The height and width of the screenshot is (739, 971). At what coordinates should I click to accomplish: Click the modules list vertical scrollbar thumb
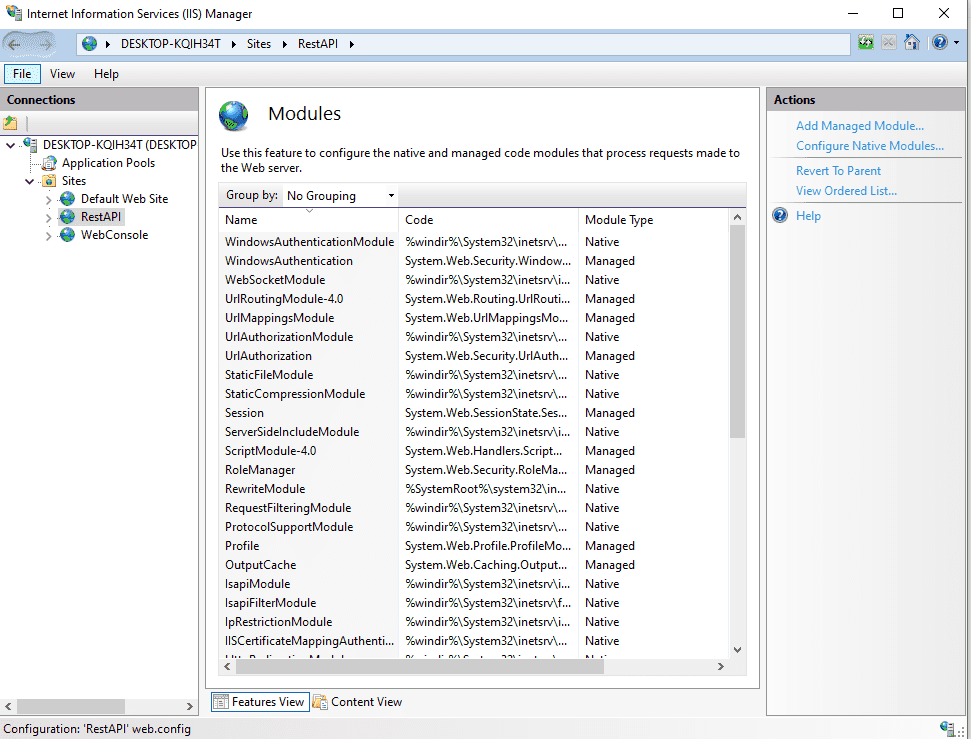(737, 331)
